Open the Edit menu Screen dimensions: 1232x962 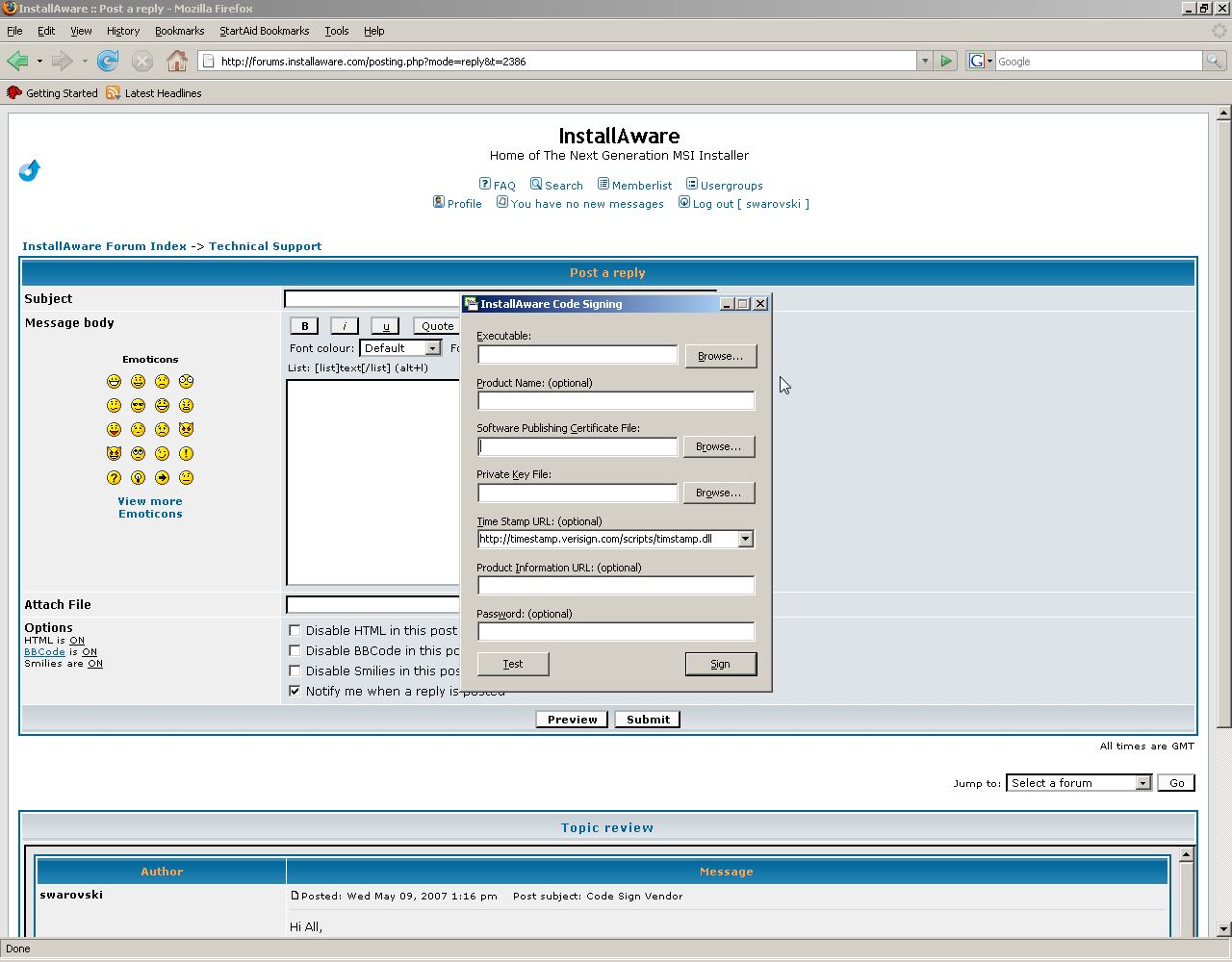tap(46, 31)
